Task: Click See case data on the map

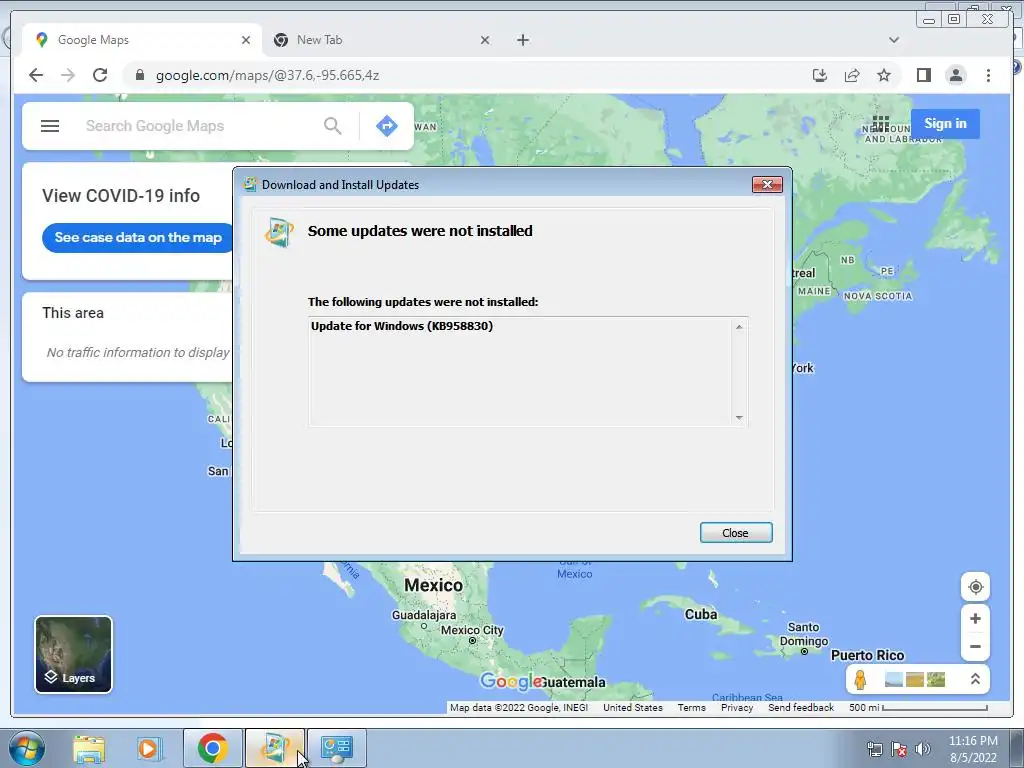Action: pos(138,238)
